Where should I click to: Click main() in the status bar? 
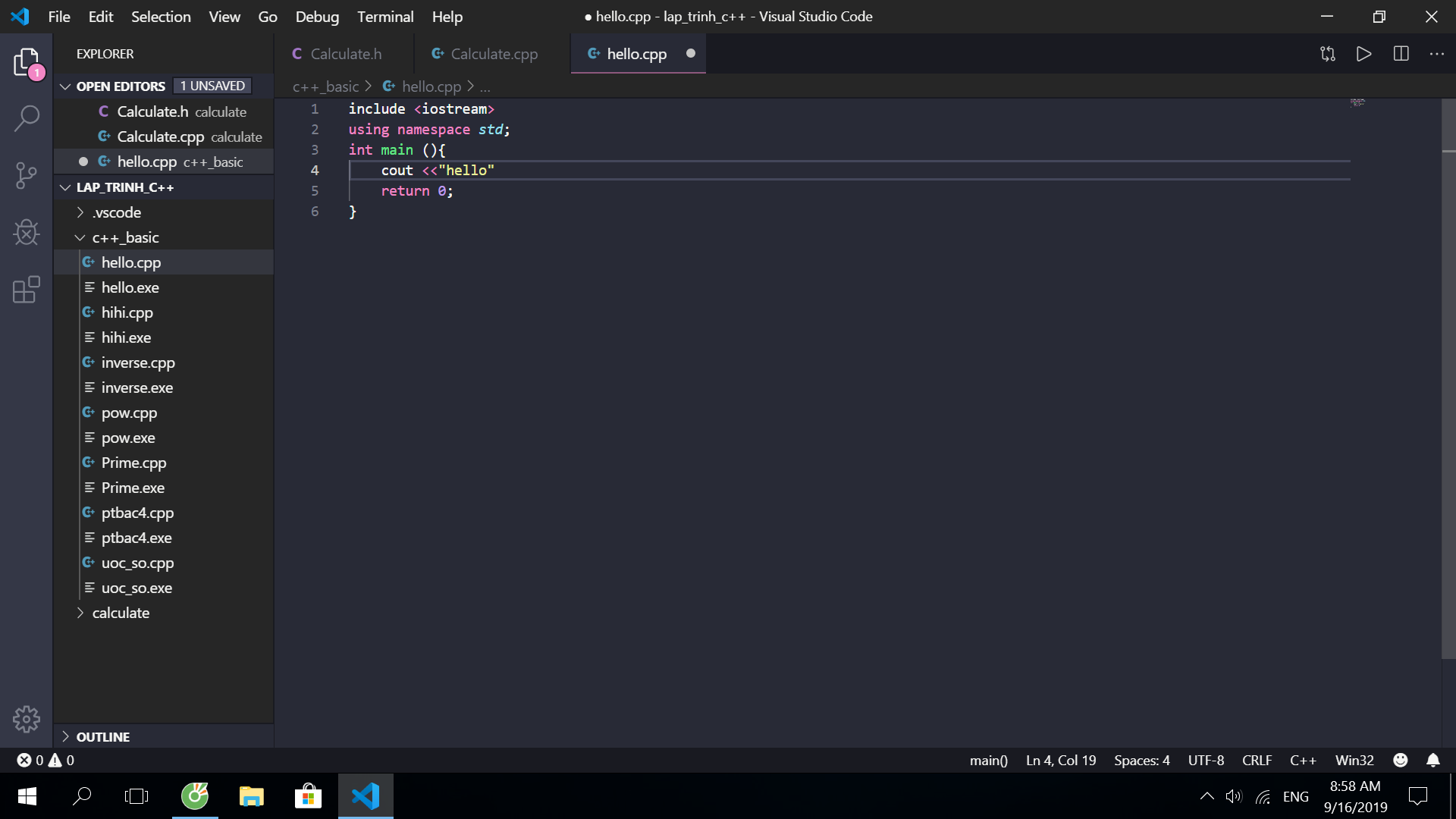(988, 760)
